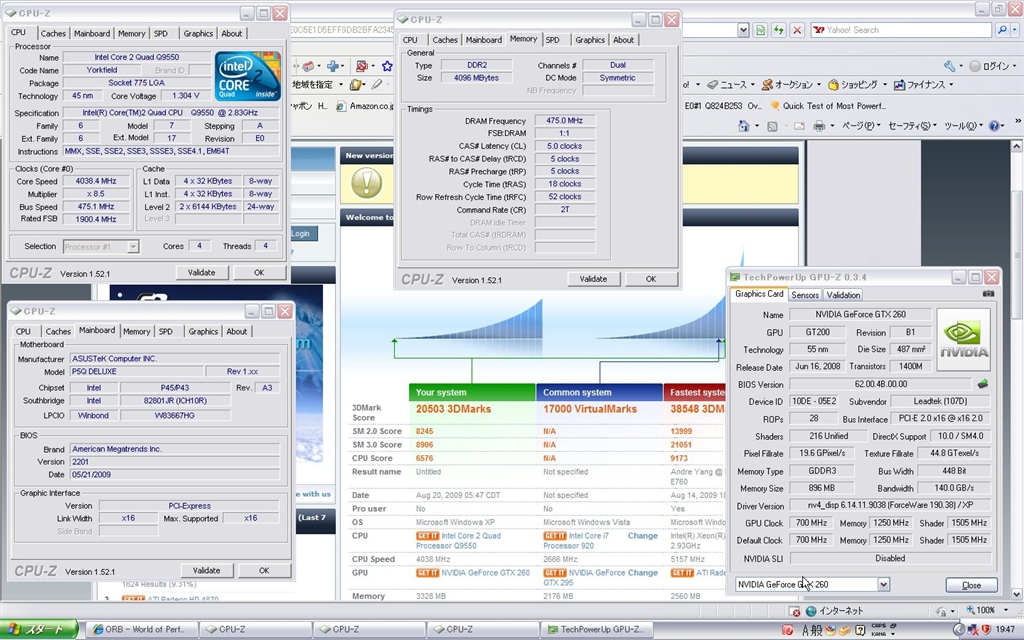Image resolution: width=1024 pixels, height=640 pixels.
Task: Click the tray expand arrow near the clock
Action: (958, 630)
